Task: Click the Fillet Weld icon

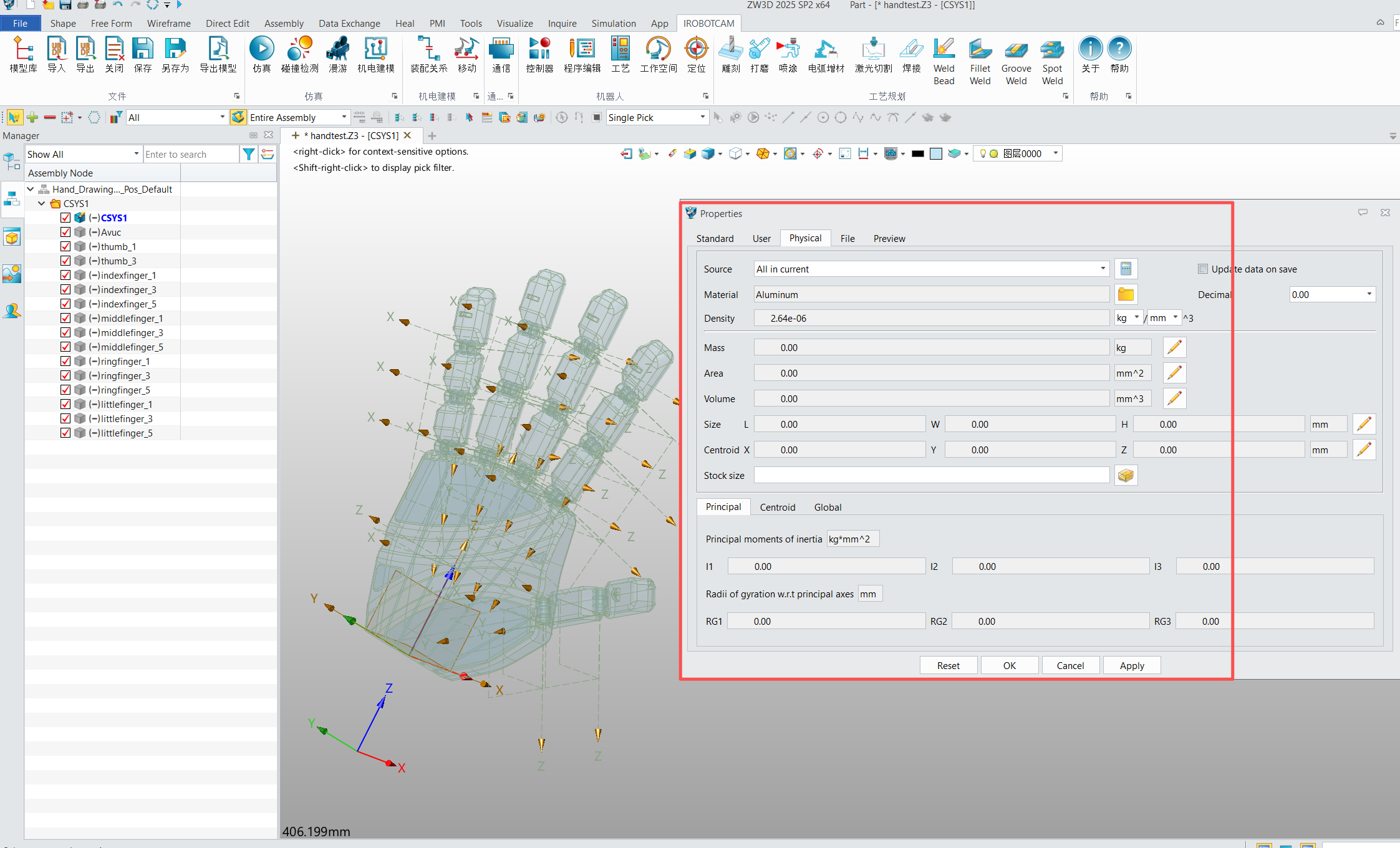Action: tap(979, 50)
